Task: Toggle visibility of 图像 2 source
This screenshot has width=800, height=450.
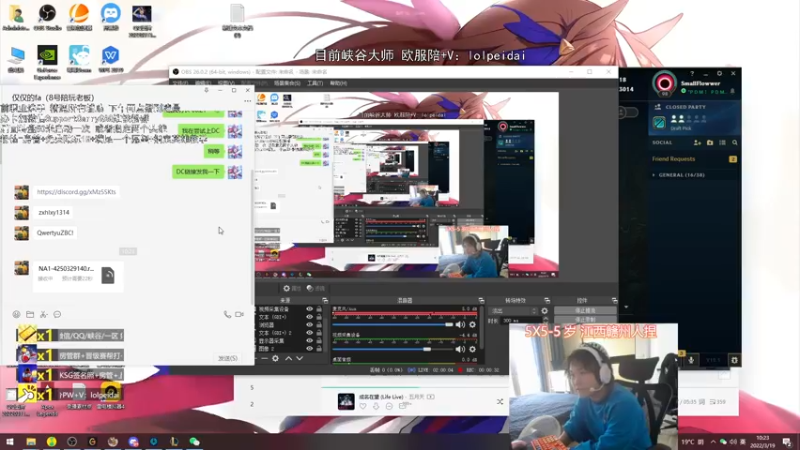Action: (x=309, y=348)
